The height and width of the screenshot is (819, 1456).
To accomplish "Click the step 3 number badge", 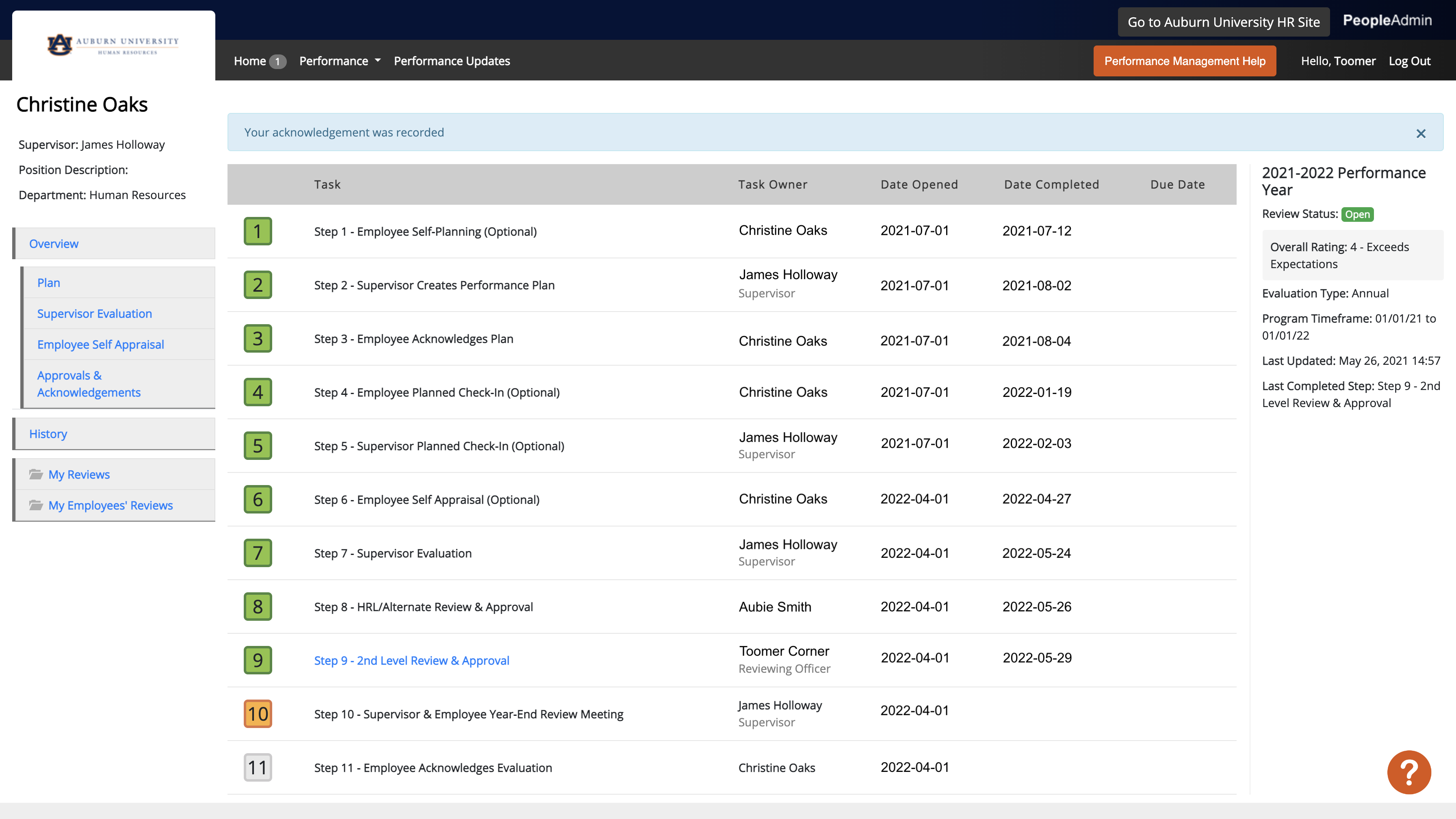I will click(x=258, y=338).
